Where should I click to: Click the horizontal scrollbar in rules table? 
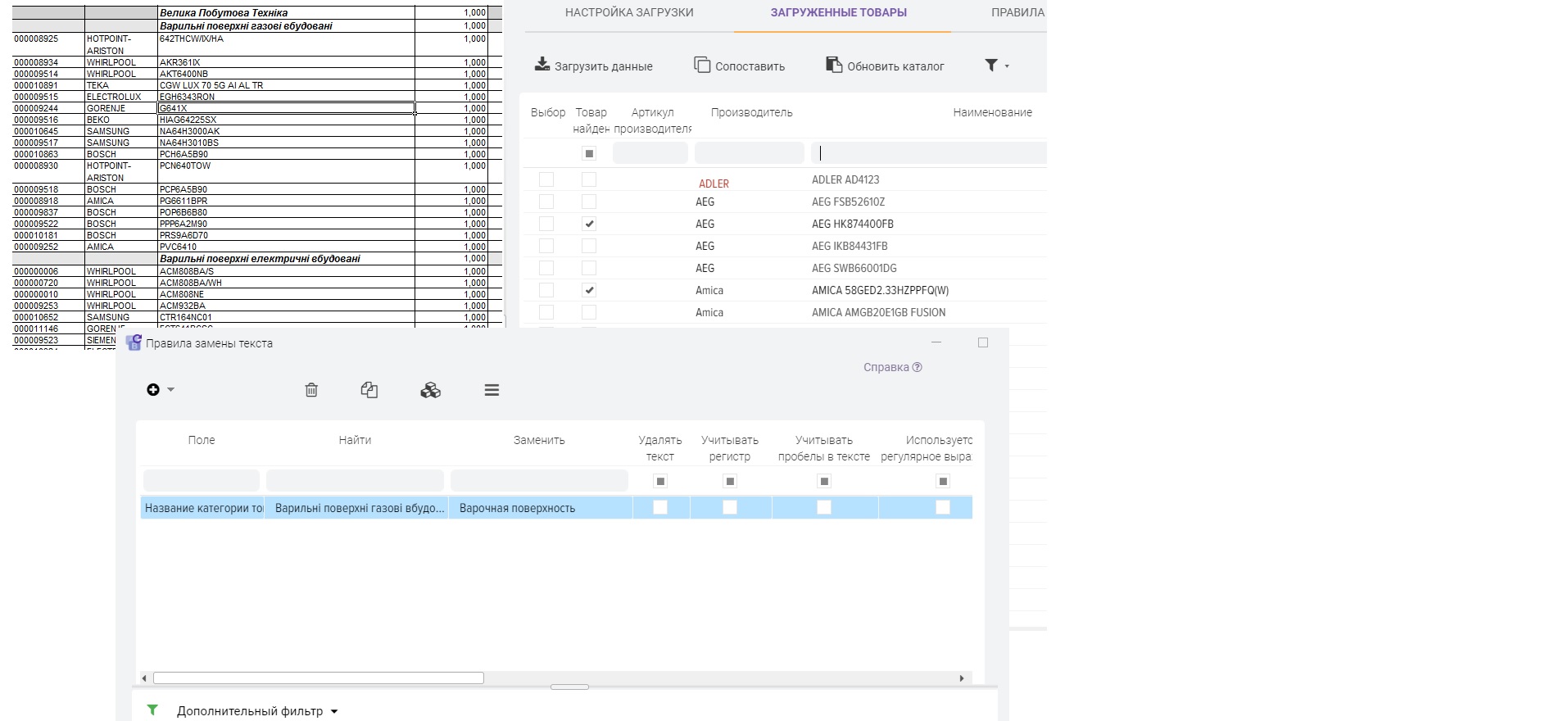(x=319, y=678)
